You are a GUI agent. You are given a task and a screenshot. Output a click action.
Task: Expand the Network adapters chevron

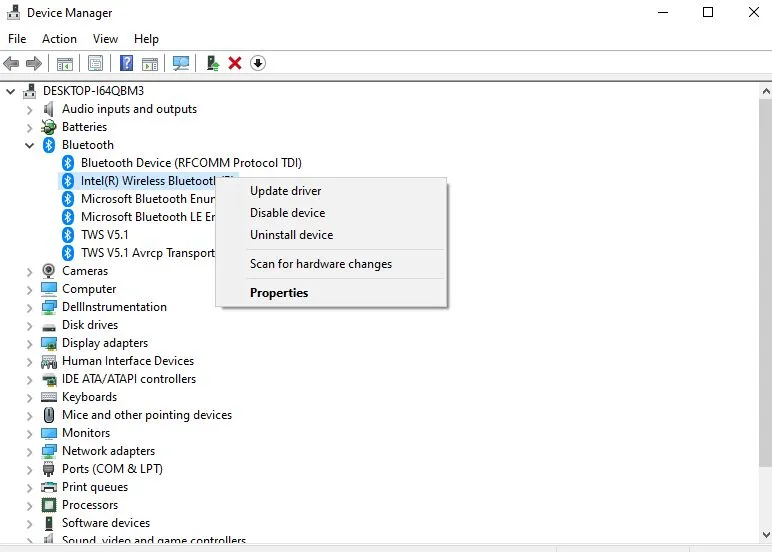click(30, 451)
